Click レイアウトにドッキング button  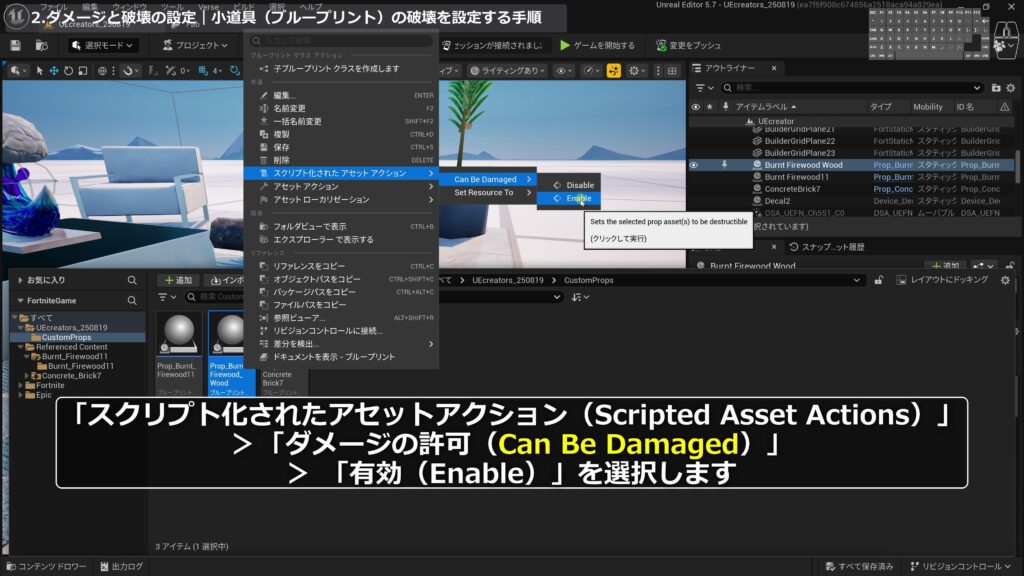point(942,280)
